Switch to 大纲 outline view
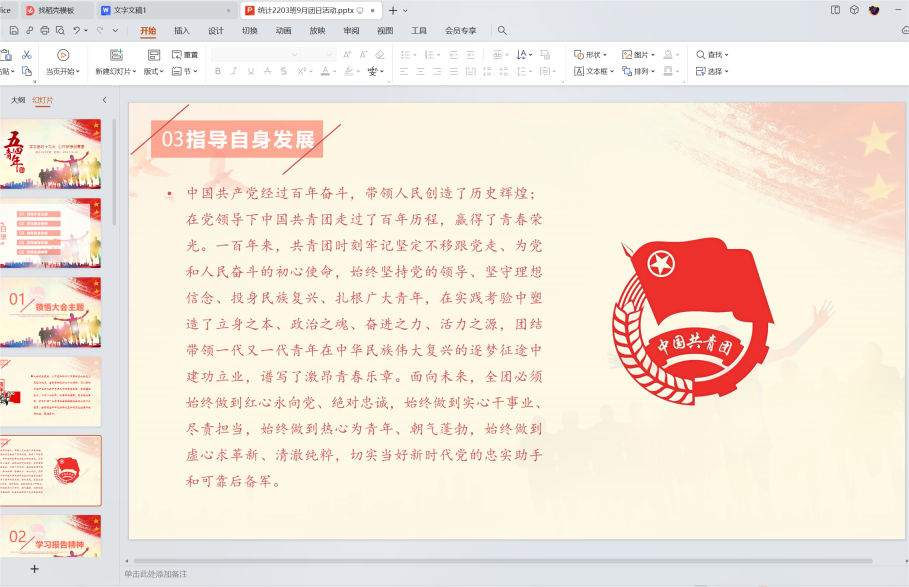 18,100
